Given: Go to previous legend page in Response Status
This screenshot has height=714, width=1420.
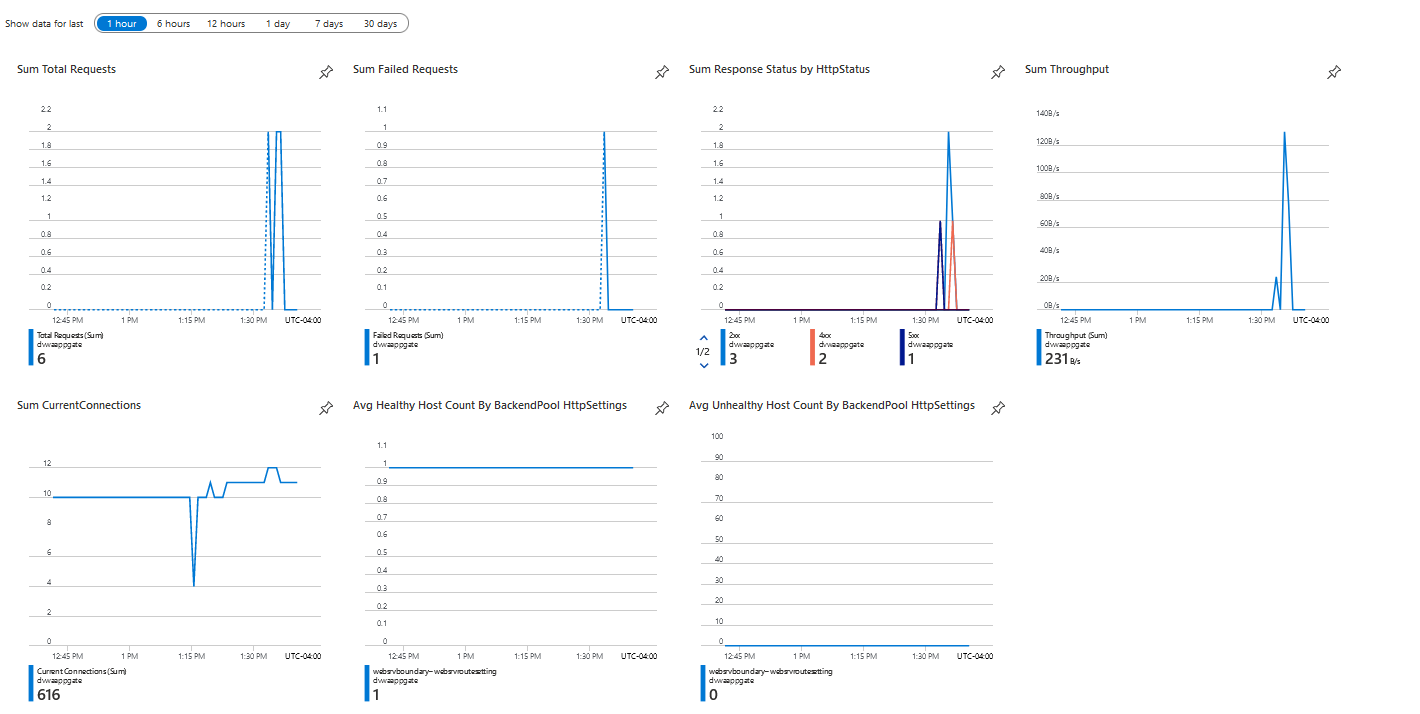Looking at the screenshot, I should (703, 338).
